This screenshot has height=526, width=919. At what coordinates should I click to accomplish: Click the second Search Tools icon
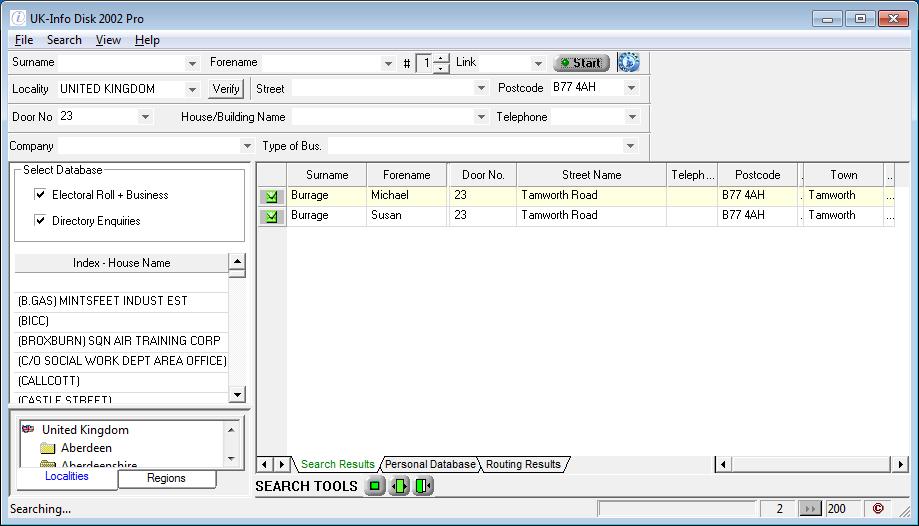(399, 487)
